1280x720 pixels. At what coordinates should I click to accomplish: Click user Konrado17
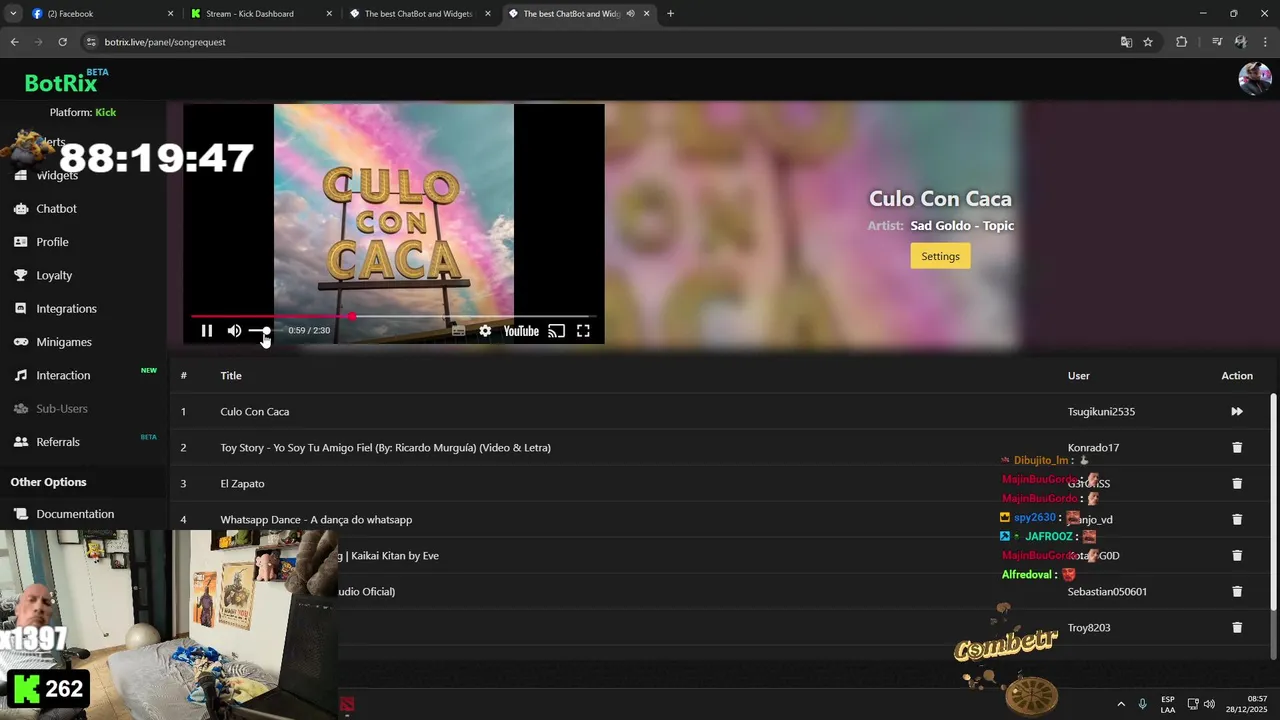click(x=1093, y=448)
